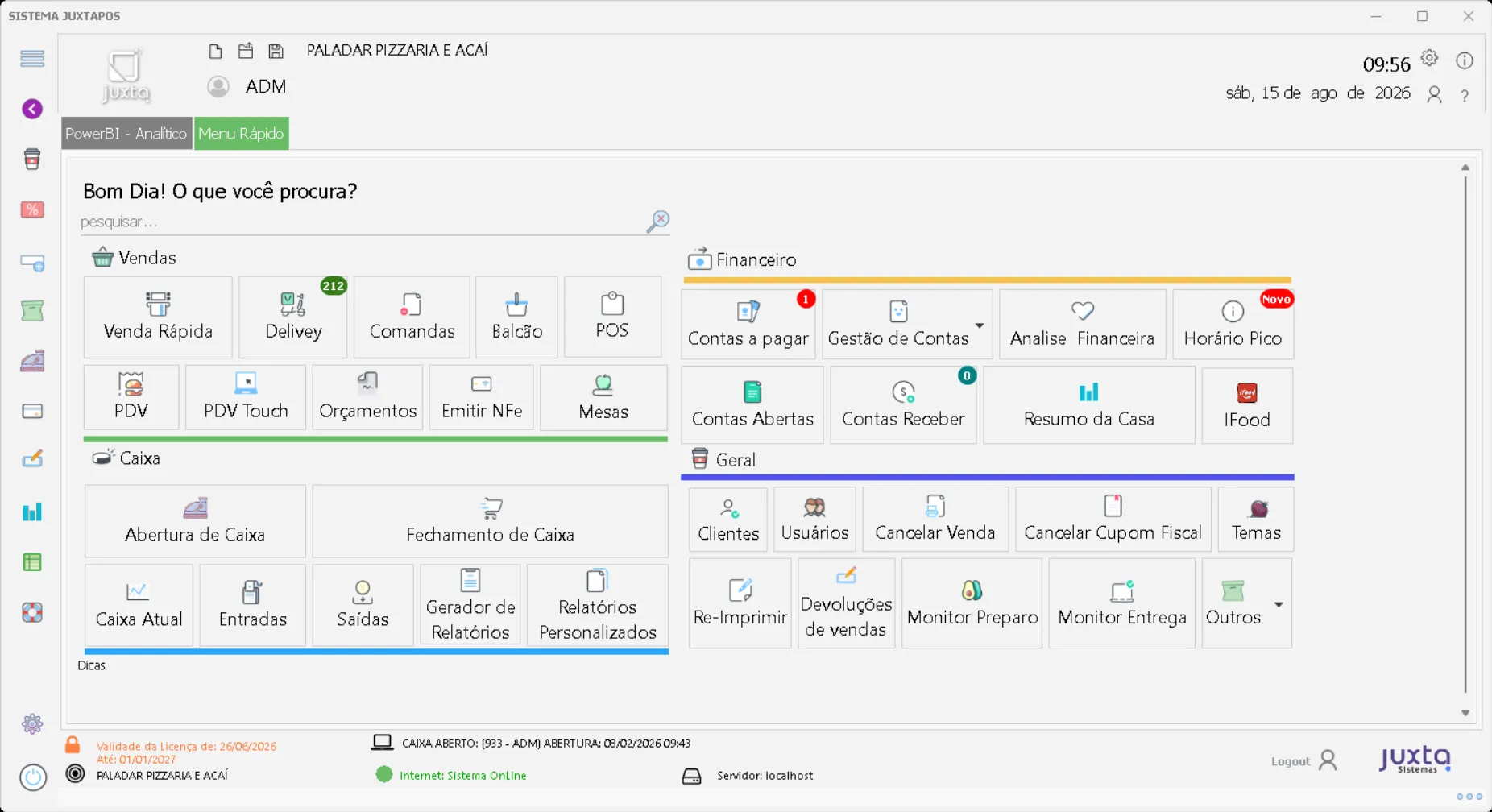
Task: Open Horário Pico marked Novo
Action: pyautogui.click(x=1233, y=324)
